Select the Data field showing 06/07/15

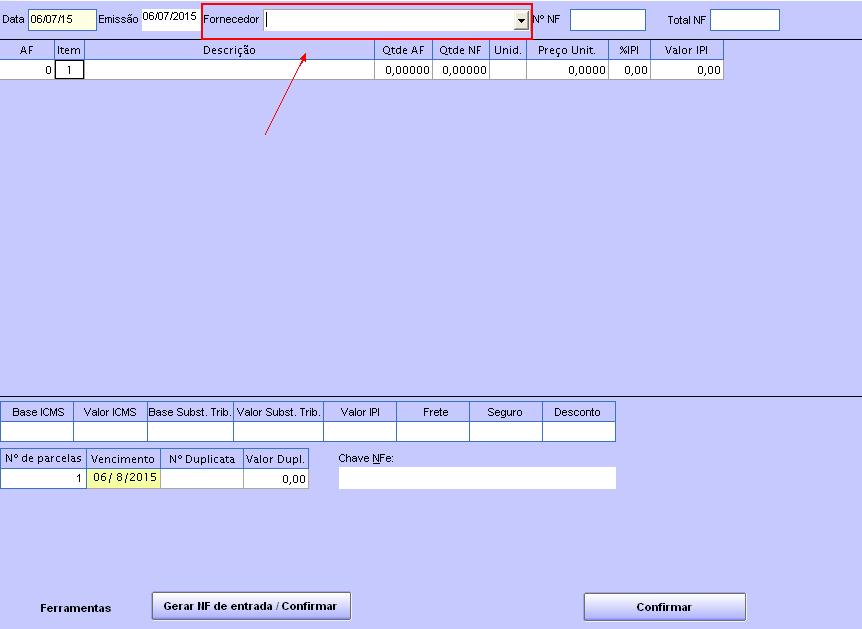click(62, 19)
